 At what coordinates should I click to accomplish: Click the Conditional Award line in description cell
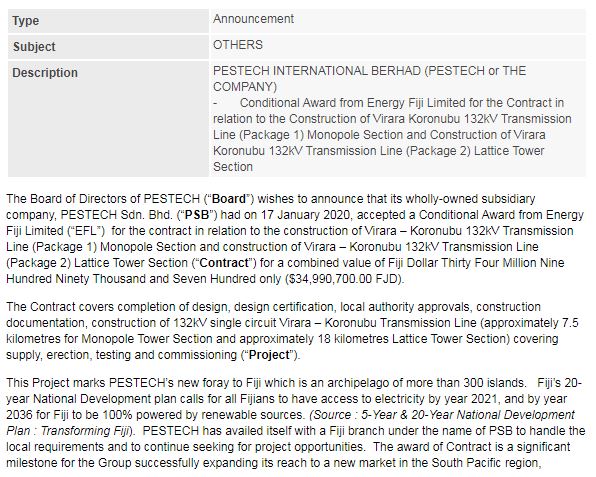coord(392,135)
